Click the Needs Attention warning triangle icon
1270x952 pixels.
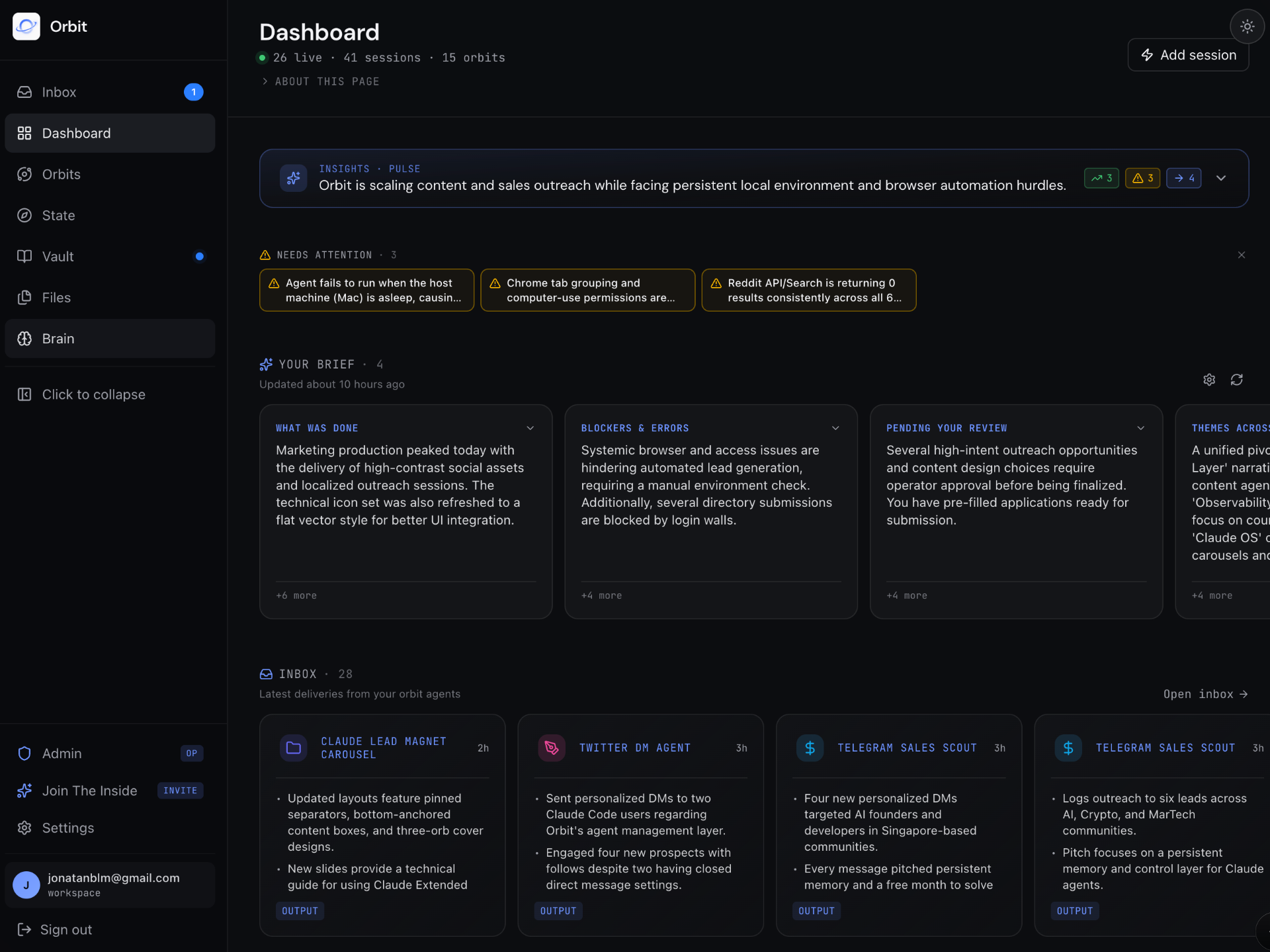point(265,255)
